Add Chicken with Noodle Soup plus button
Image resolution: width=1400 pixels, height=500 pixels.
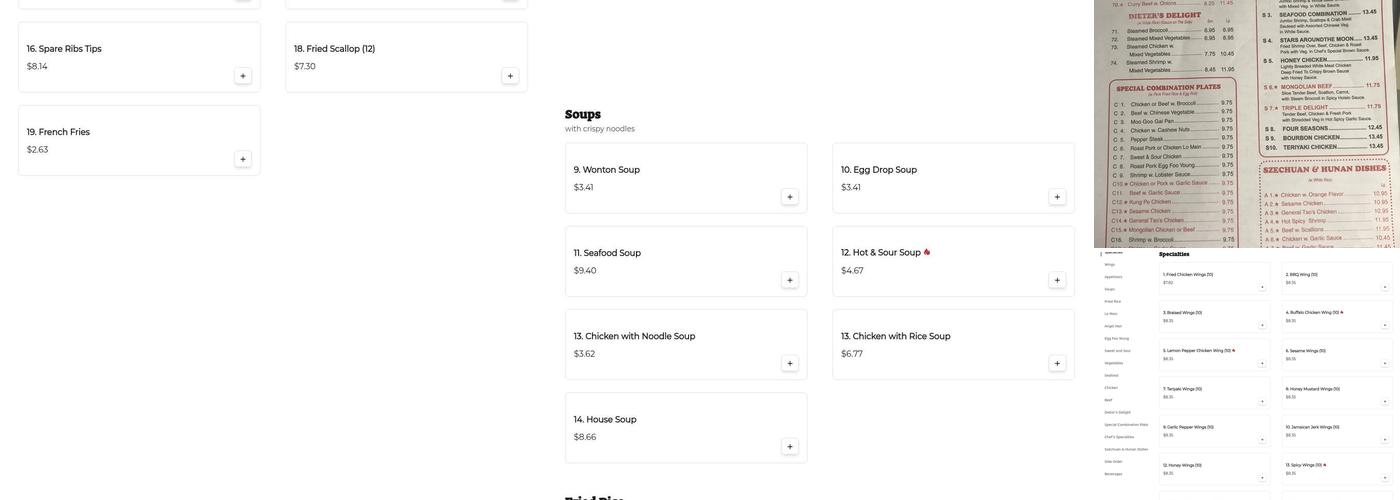[x=790, y=364]
